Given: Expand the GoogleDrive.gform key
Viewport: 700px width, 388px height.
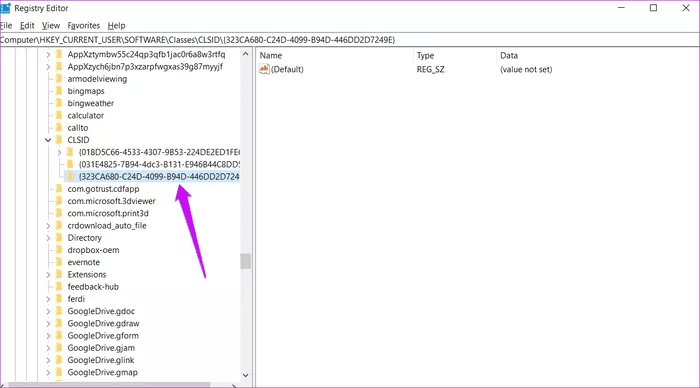Looking at the screenshot, I should click(48, 336).
